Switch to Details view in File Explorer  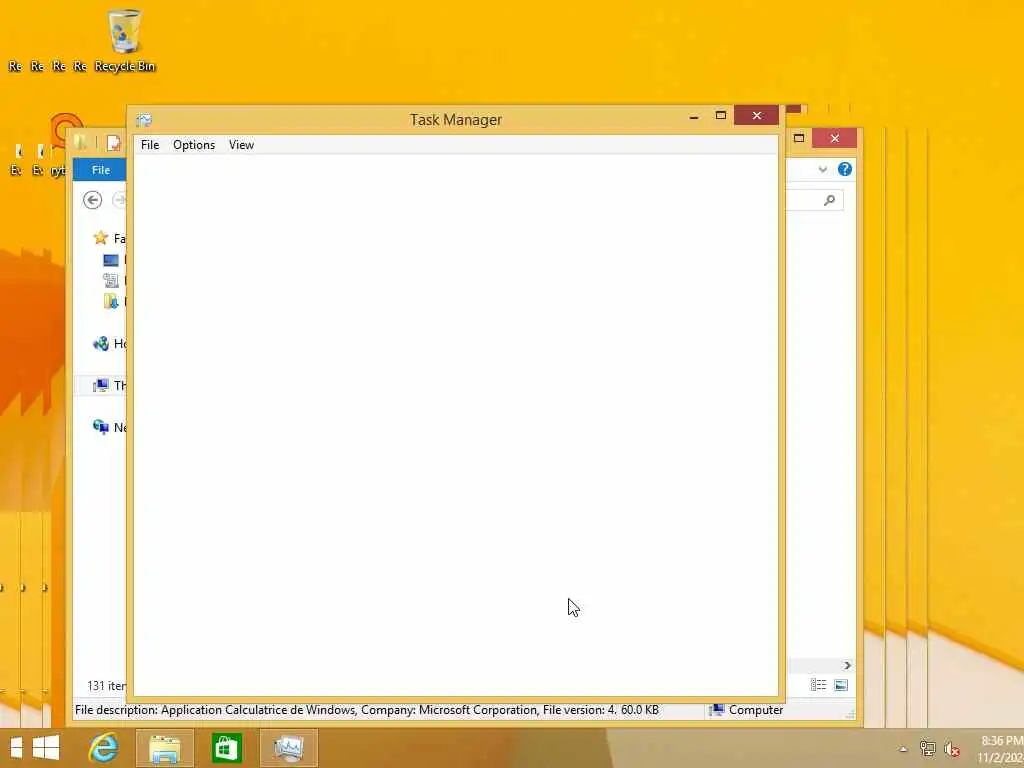pyautogui.click(x=818, y=684)
